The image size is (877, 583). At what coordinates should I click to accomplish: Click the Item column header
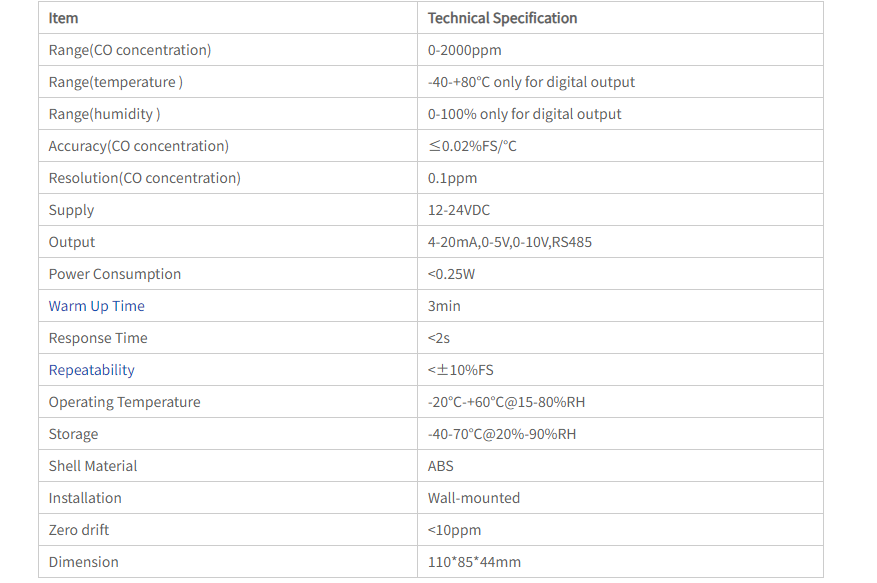coord(63,18)
